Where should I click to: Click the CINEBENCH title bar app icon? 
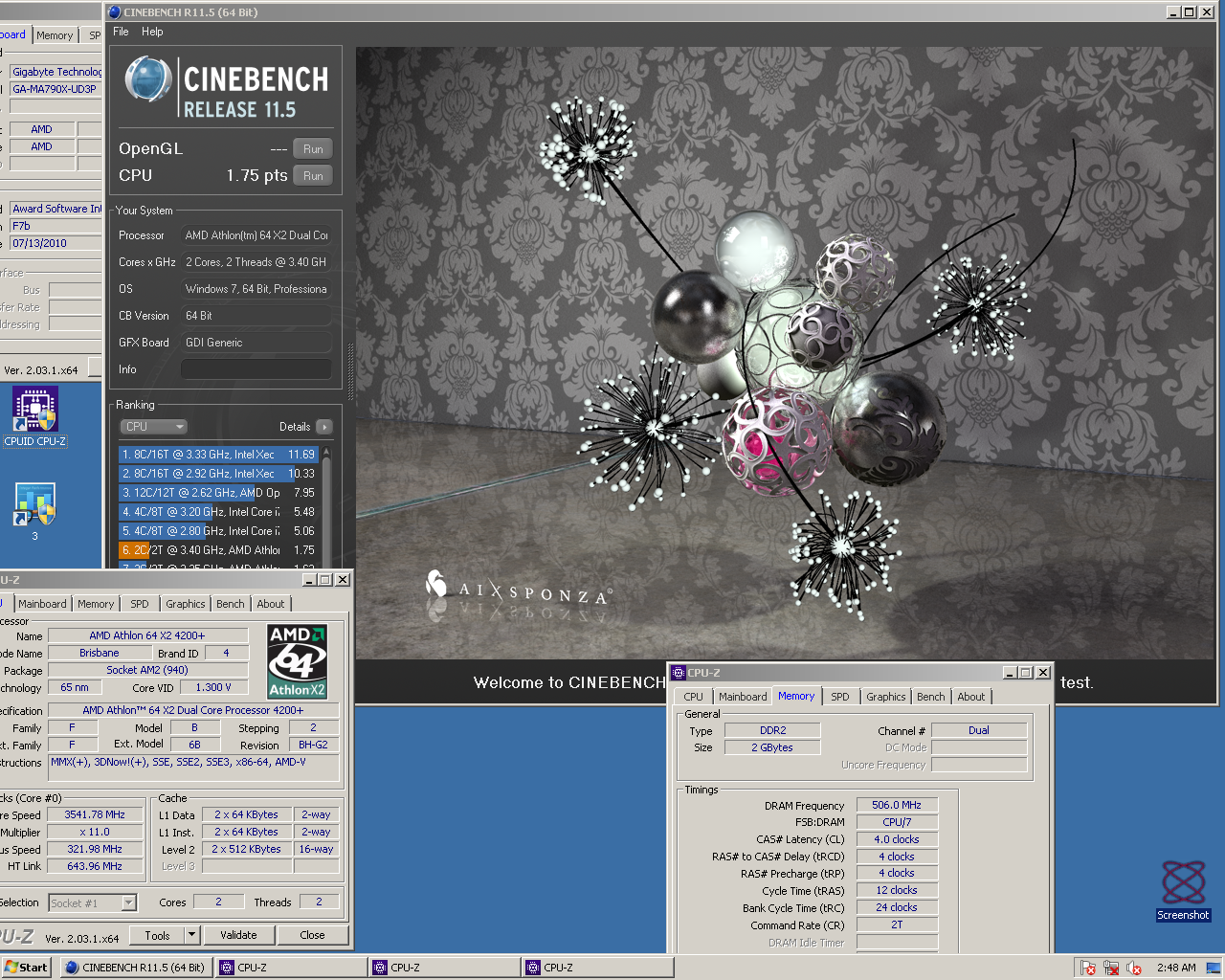click(115, 12)
